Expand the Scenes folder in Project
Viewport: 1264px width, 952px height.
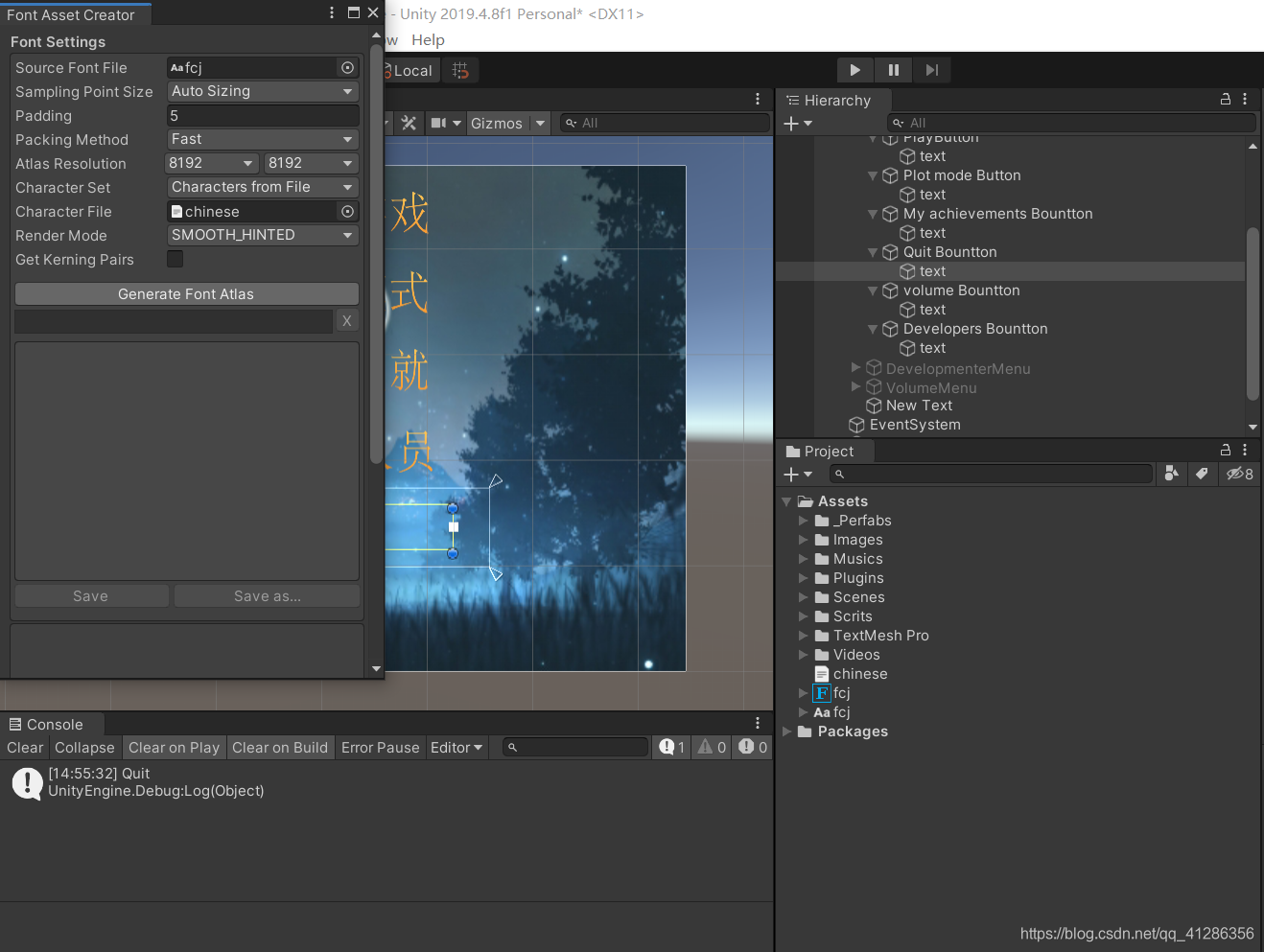click(804, 596)
